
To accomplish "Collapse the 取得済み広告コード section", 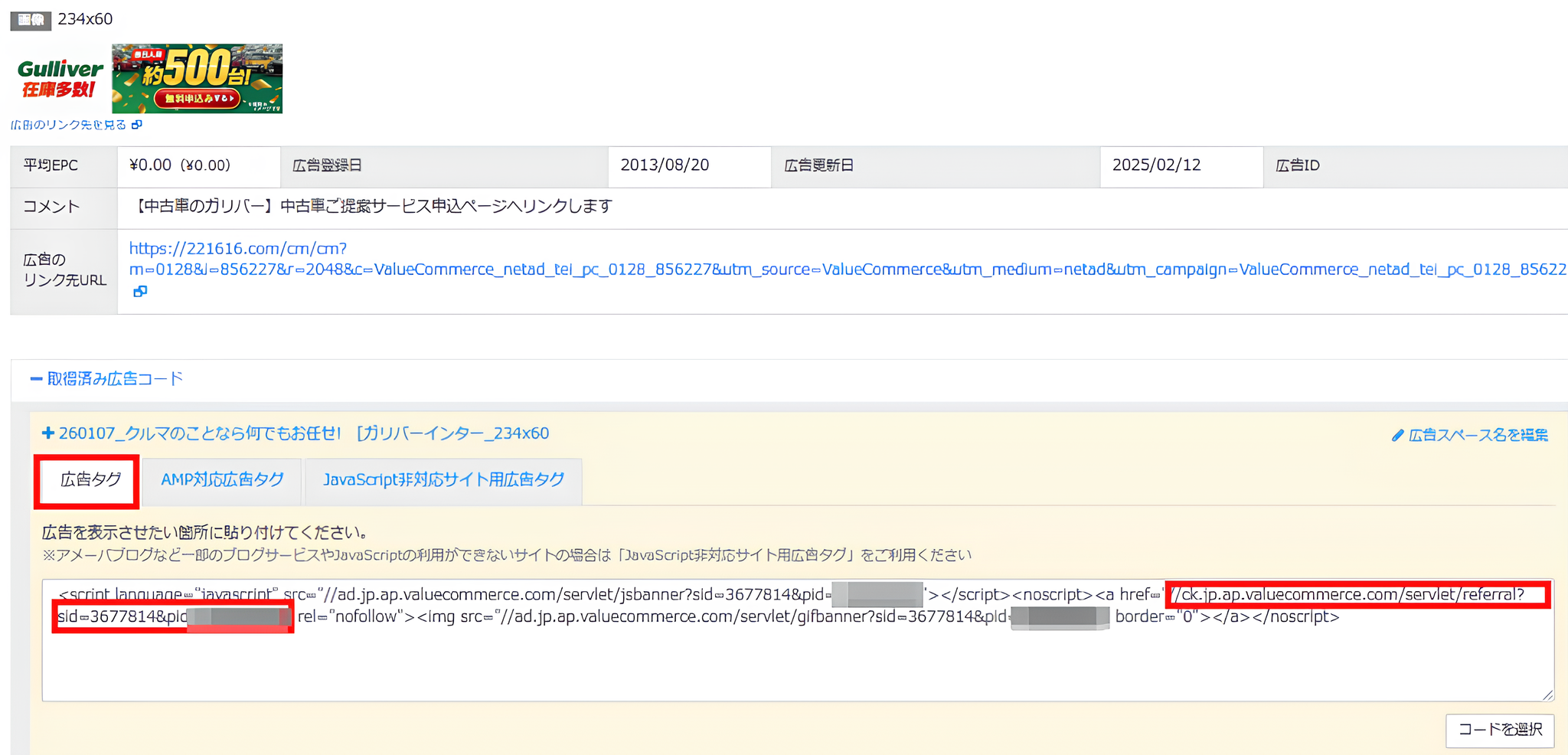I will tap(107, 379).
